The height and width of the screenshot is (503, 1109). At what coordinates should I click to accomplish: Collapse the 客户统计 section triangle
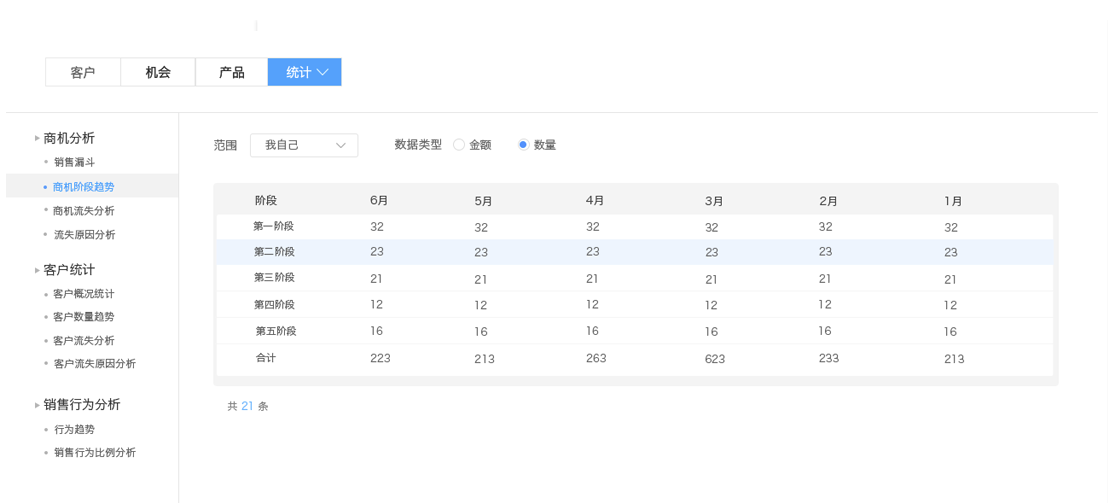37,270
